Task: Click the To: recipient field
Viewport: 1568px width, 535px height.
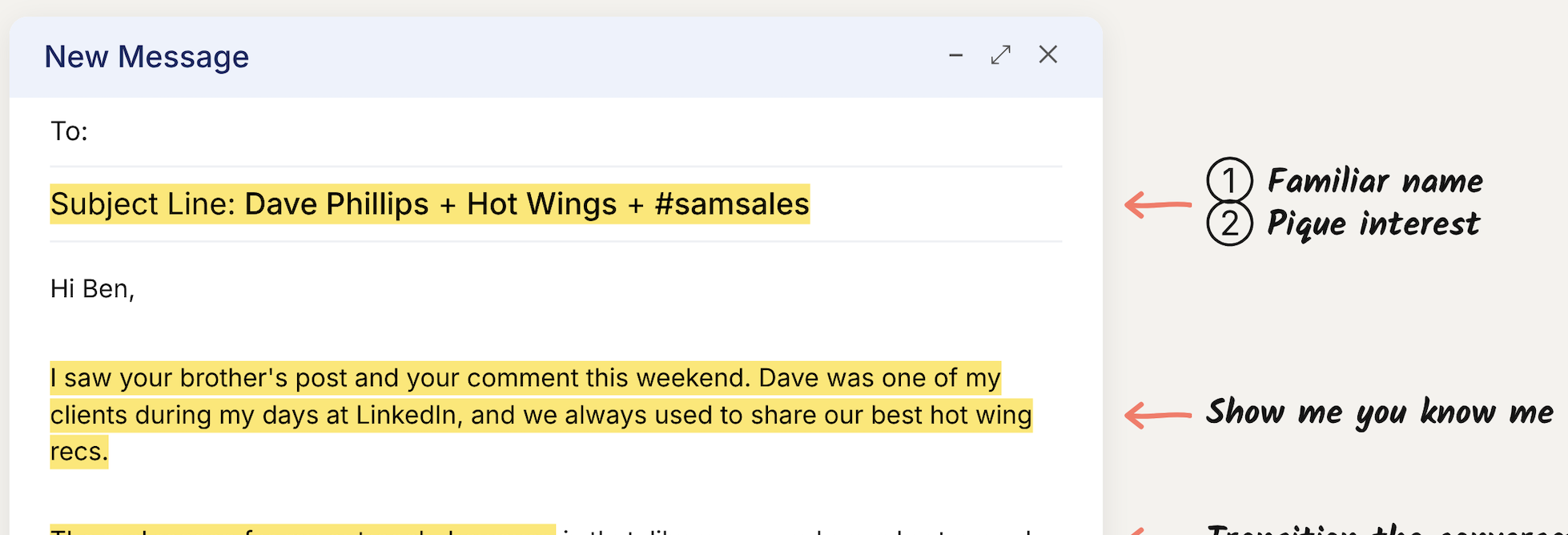Action: (556, 131)
